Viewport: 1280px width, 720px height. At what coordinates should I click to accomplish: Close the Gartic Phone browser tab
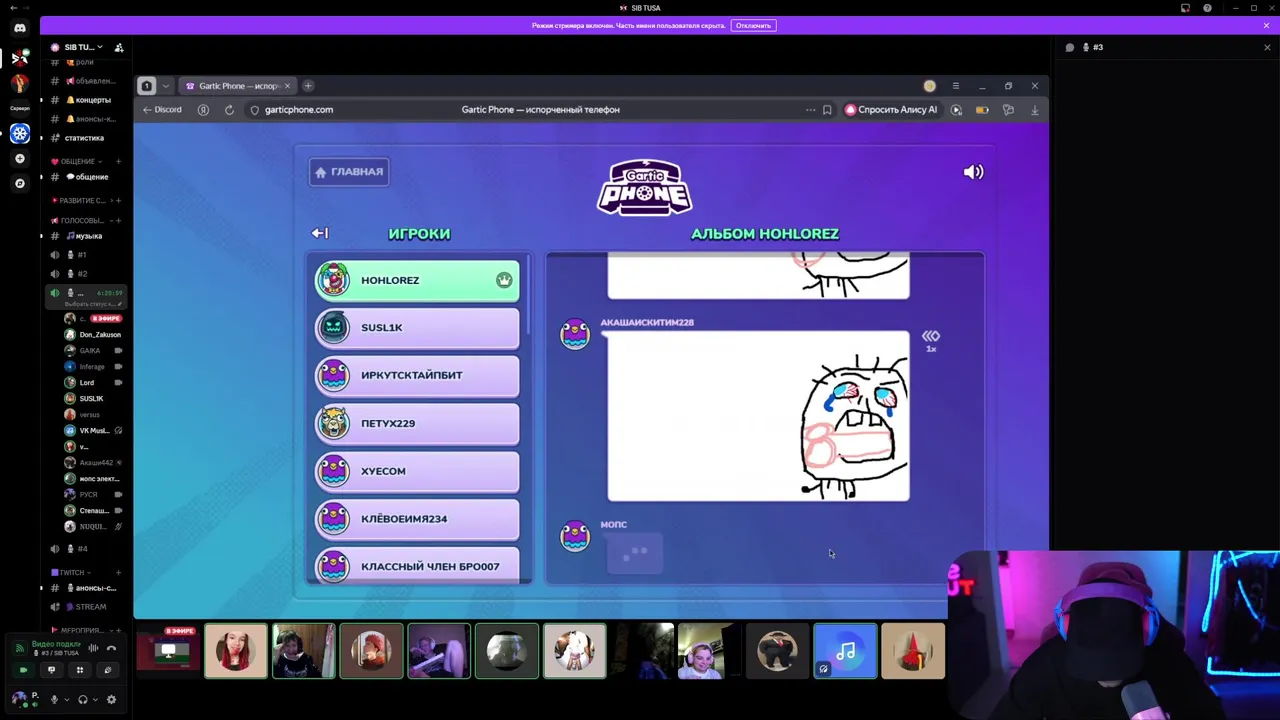pos(287,86)
